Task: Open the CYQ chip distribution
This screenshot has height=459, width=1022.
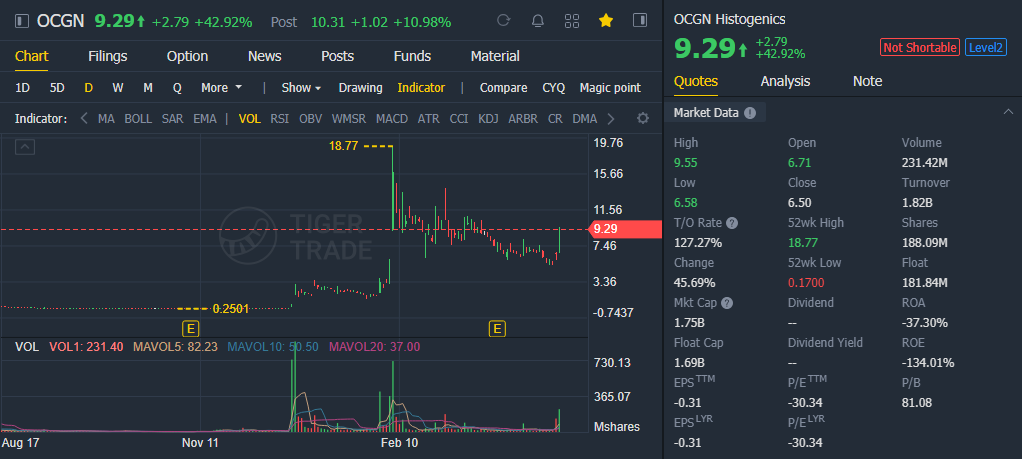Action: click(x=553, y=87)
